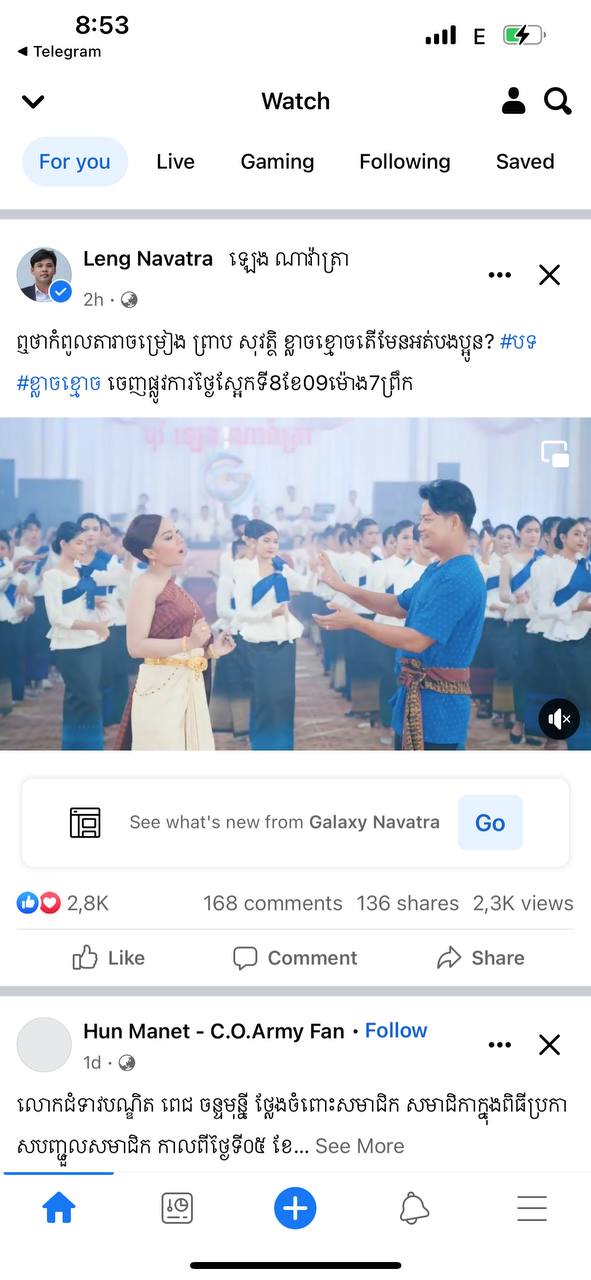Open the hamburger menu icon
The width and height of the screenshot is (591, 1280).
point(532,1209)
